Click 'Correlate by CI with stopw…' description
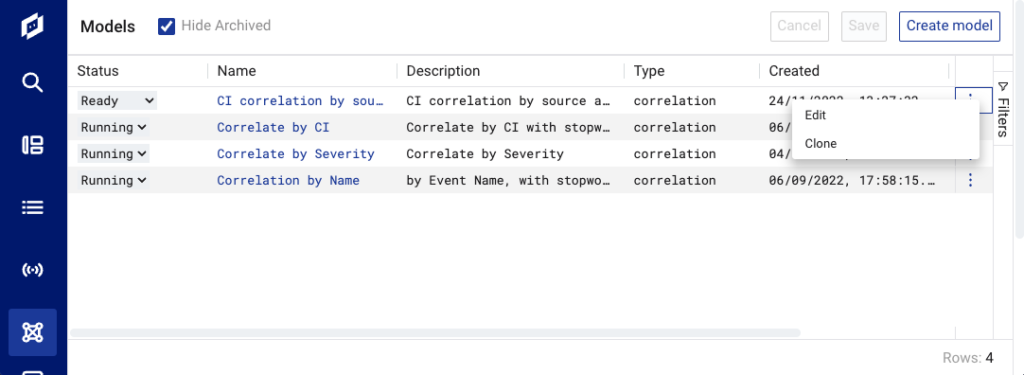 [x=509, y=127]
